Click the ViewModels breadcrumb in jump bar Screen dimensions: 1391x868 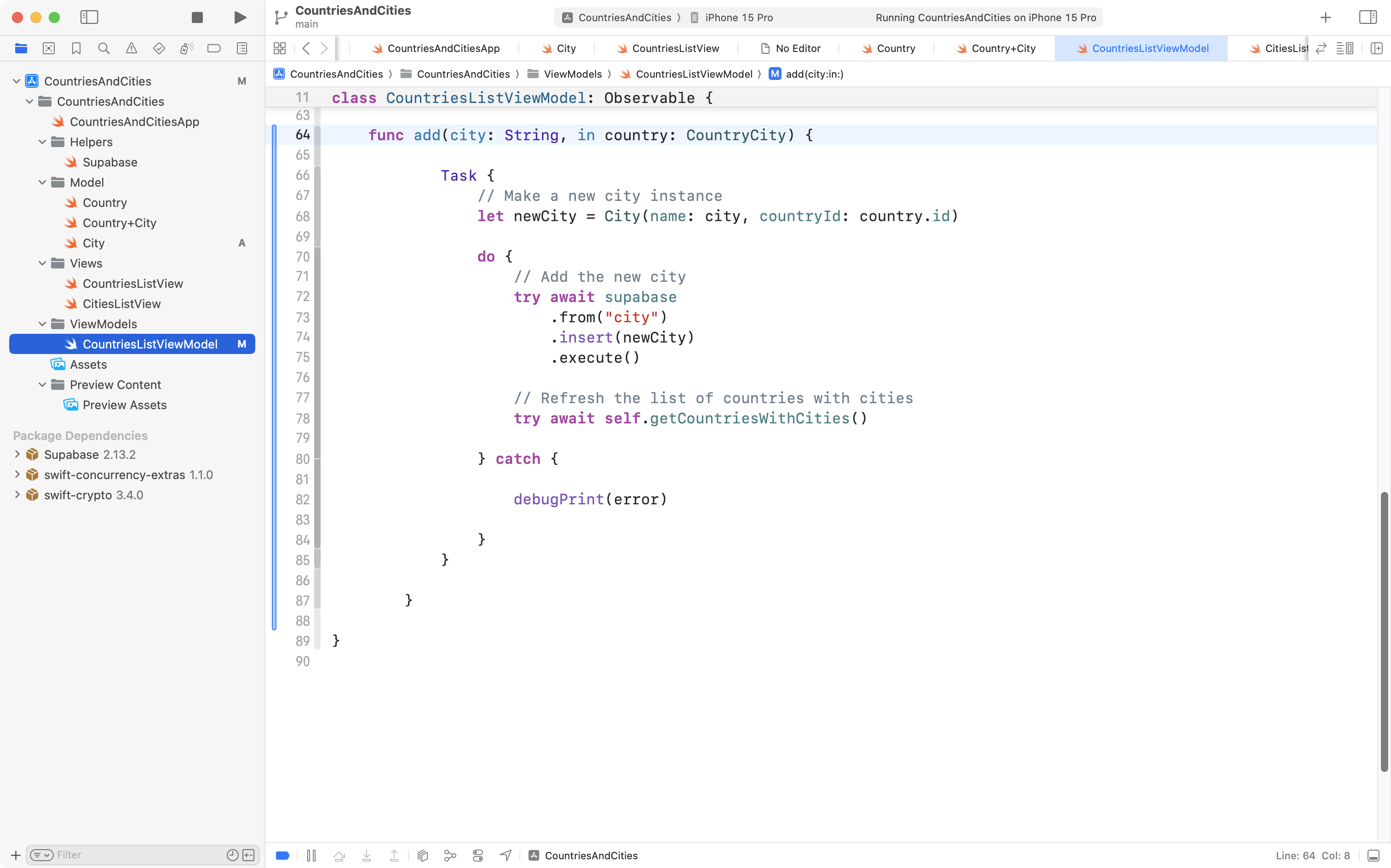pos(572,74)
